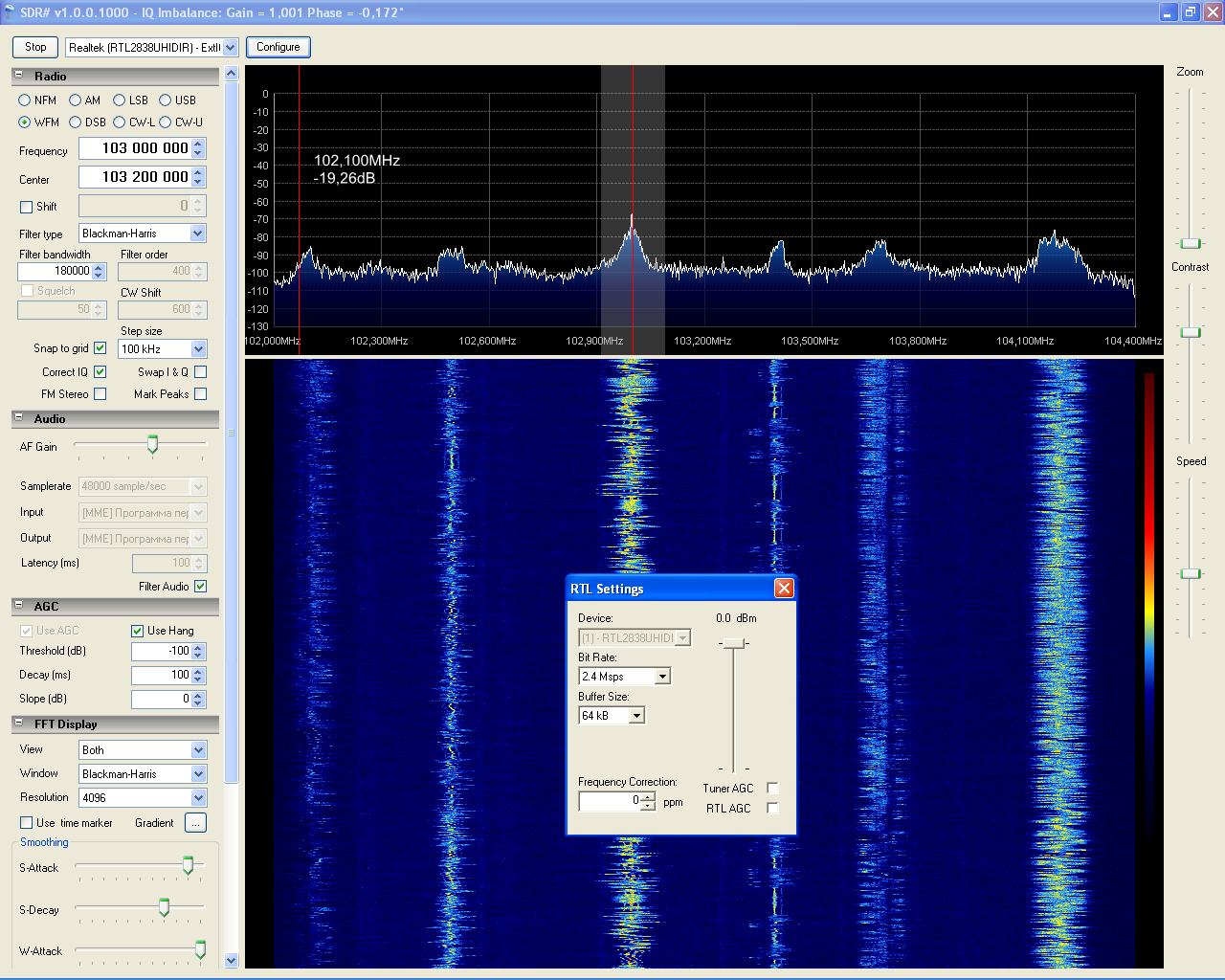This screenshot has height=980, width=1225.
Task: Toggle the Snap to grid checkbox
Action: 100,348
